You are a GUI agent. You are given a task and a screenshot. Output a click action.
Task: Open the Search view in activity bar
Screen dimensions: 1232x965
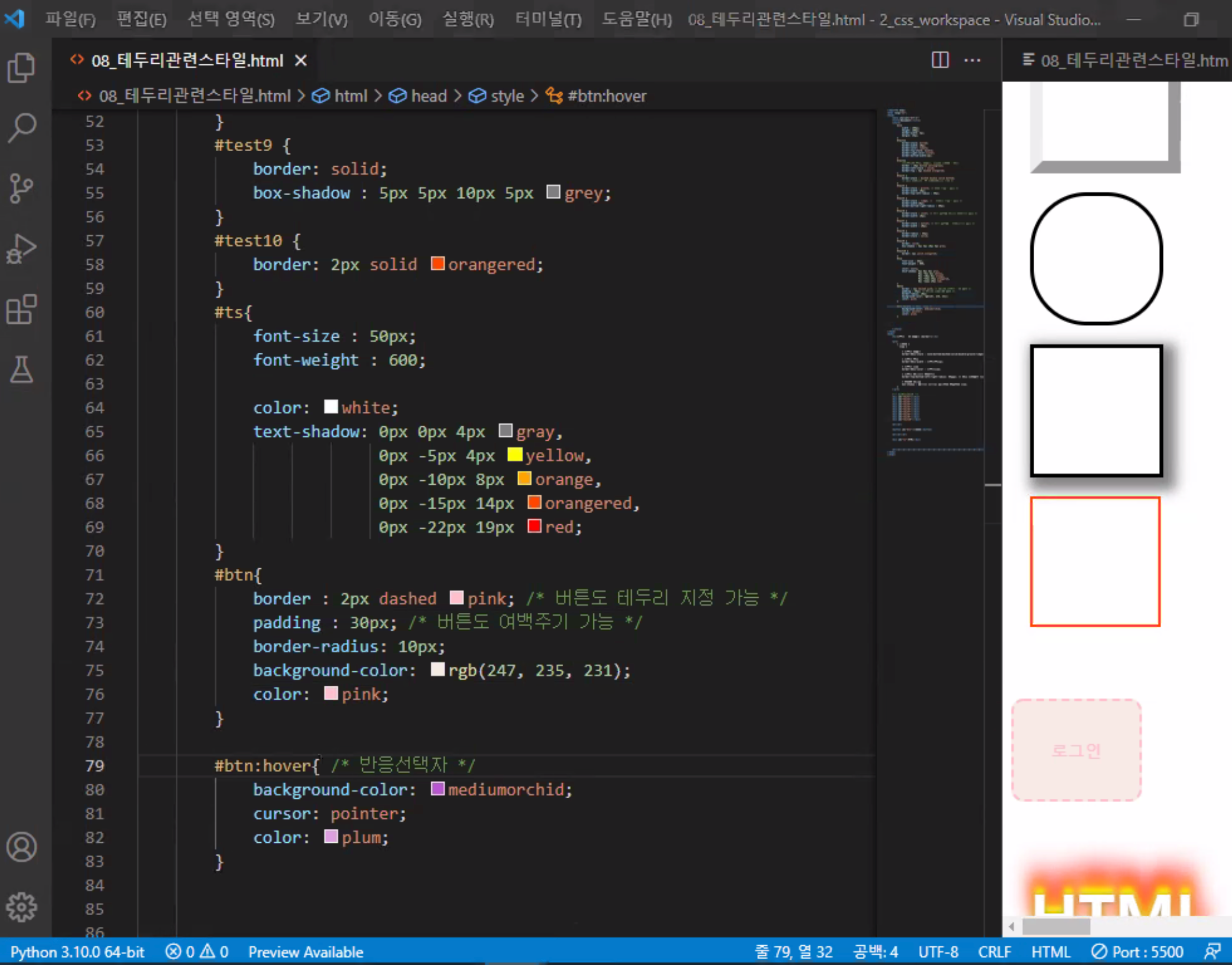[21, 128]
